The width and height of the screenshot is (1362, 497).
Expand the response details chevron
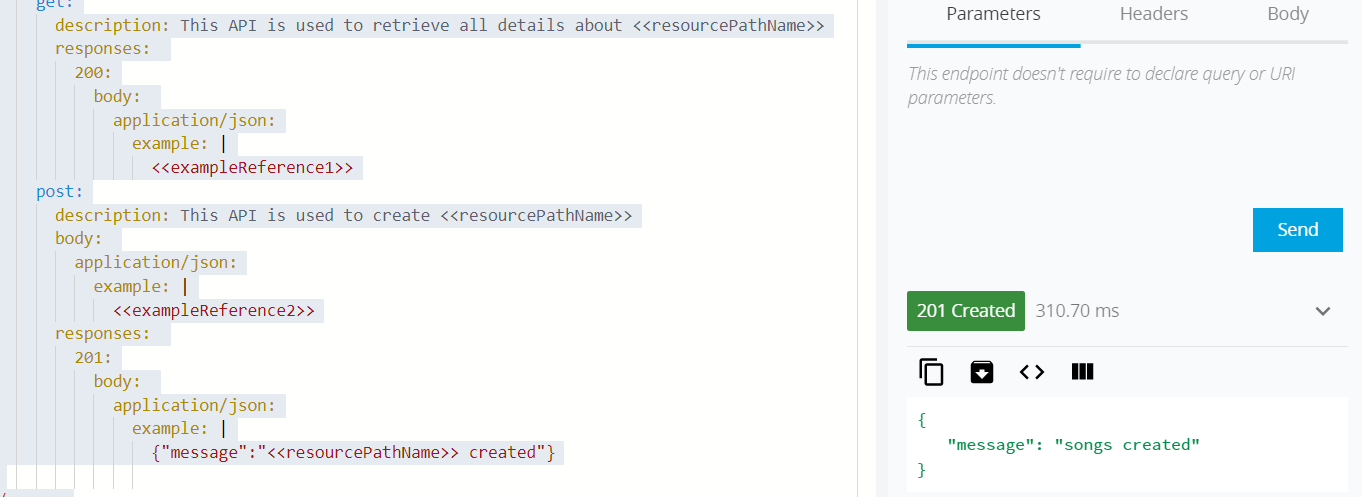click(x=1323, y=311)
